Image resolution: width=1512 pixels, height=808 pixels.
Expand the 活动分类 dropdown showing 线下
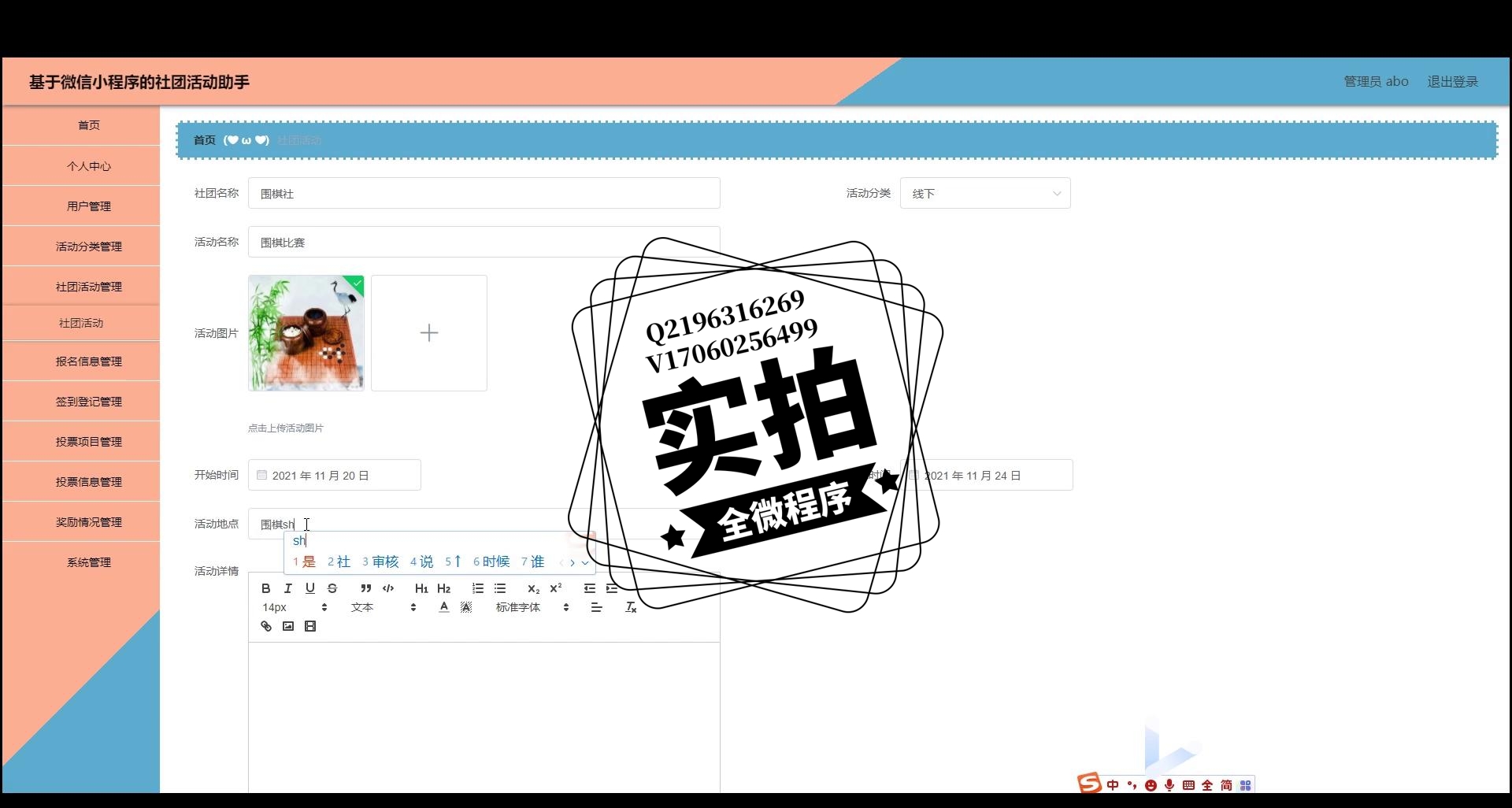point(985,193)
